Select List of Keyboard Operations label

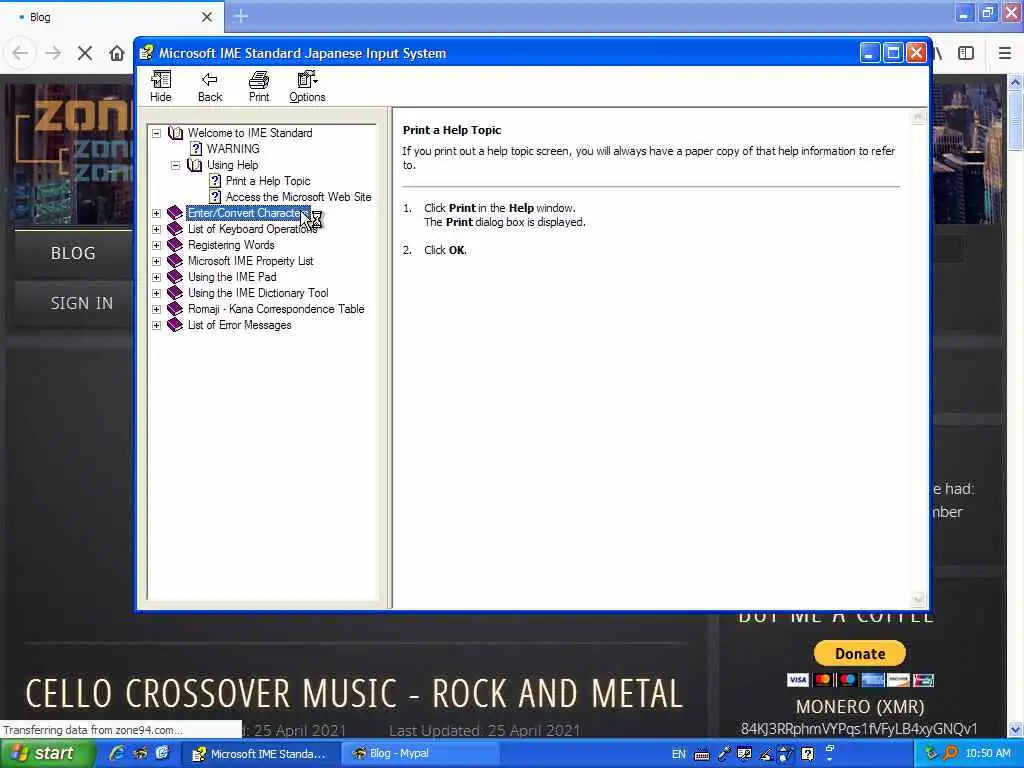[252, 229]
